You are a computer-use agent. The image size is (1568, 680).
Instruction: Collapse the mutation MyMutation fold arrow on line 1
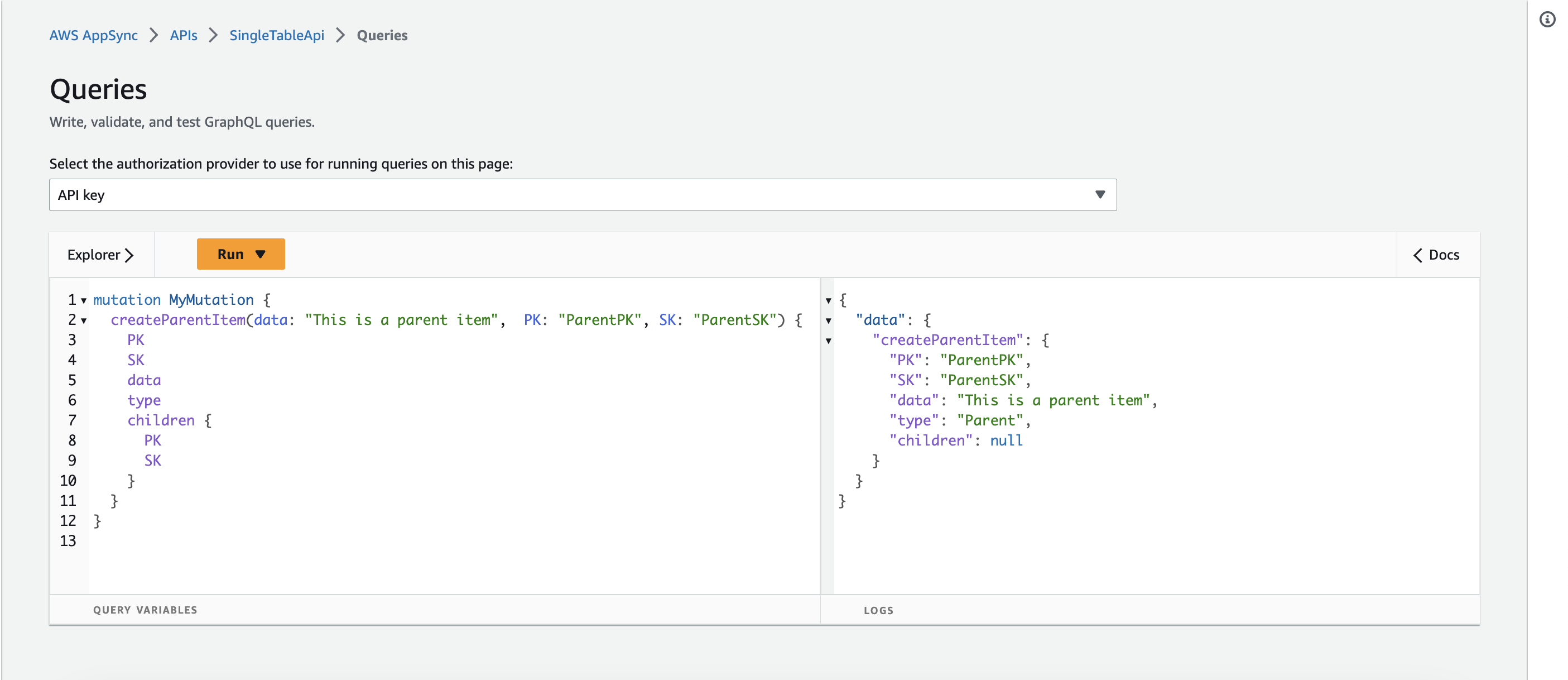84,301
